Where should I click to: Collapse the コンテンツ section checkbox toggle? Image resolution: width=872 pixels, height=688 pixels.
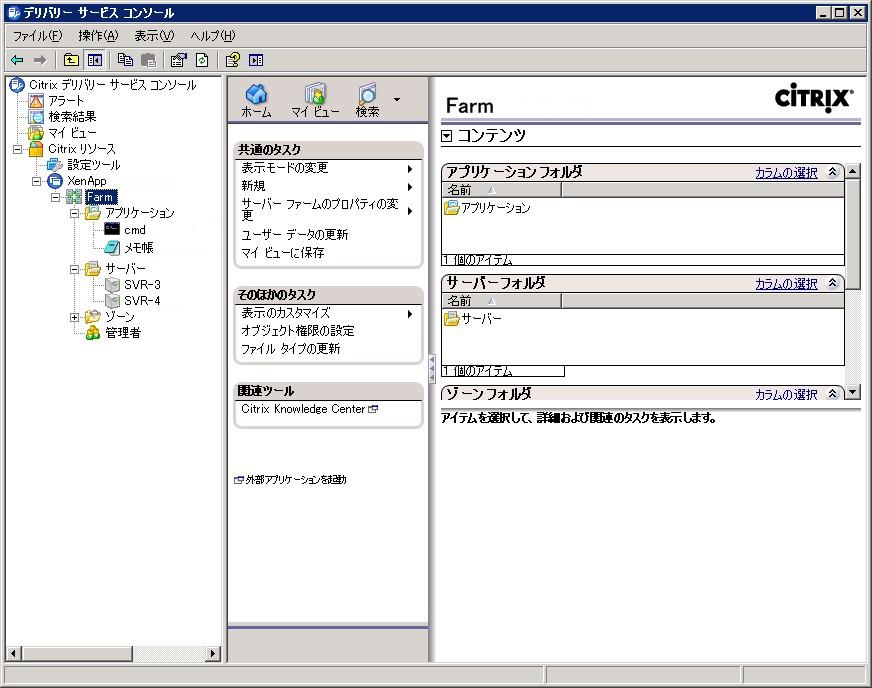[447, 135]
